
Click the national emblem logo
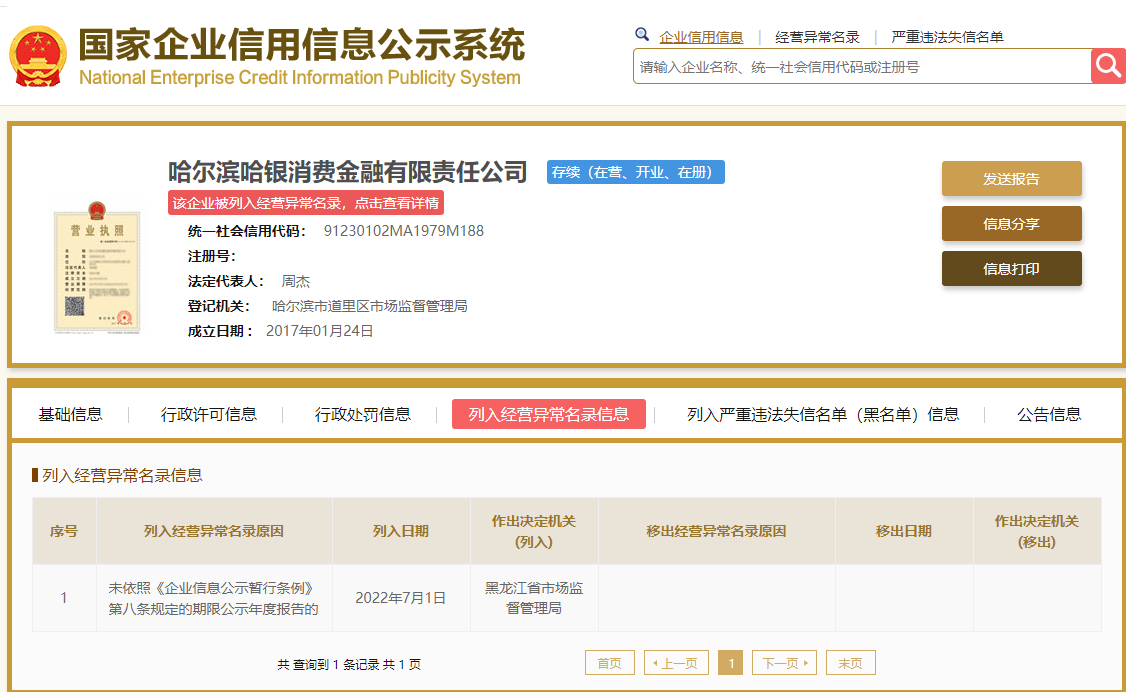click(38, 57)
